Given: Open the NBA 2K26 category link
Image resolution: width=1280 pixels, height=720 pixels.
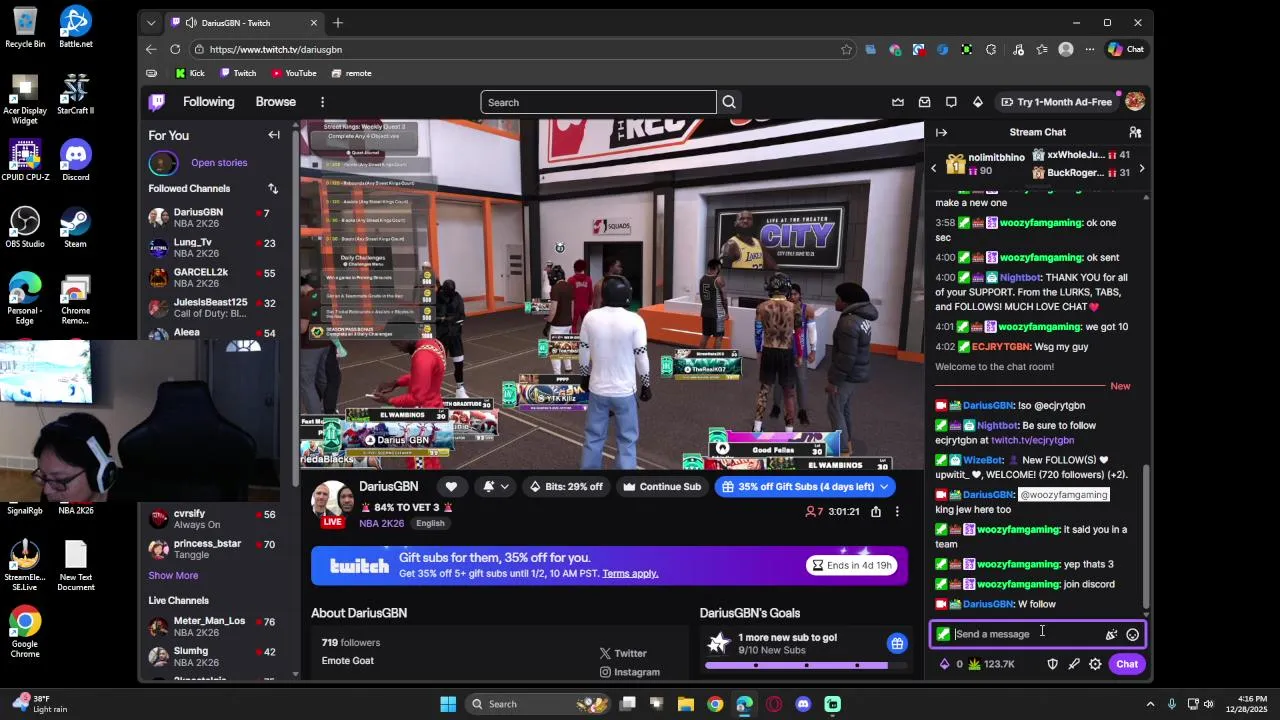Looking at the screenshot, I should coord(383,523).
